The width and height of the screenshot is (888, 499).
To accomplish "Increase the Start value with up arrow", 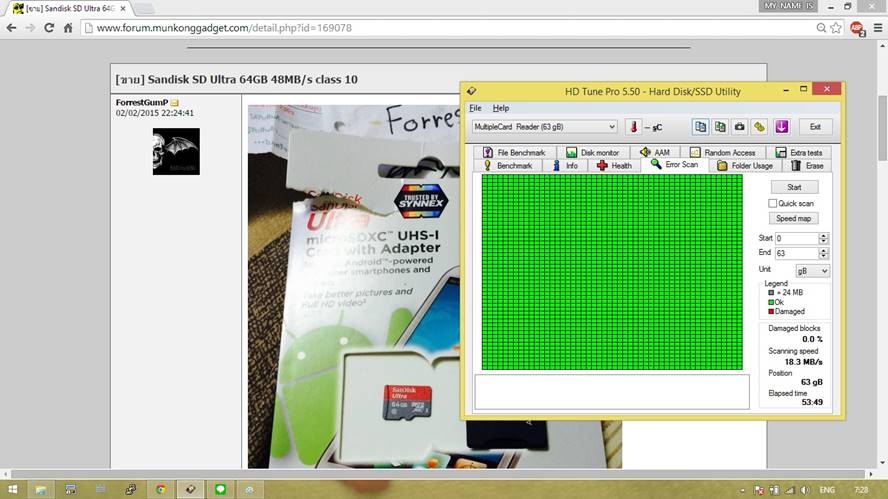I will point(824,236).
